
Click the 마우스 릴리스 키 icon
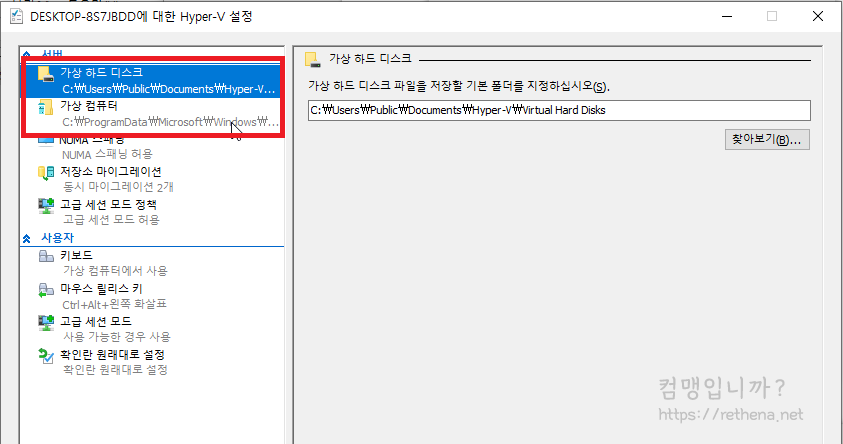point(46,290)
